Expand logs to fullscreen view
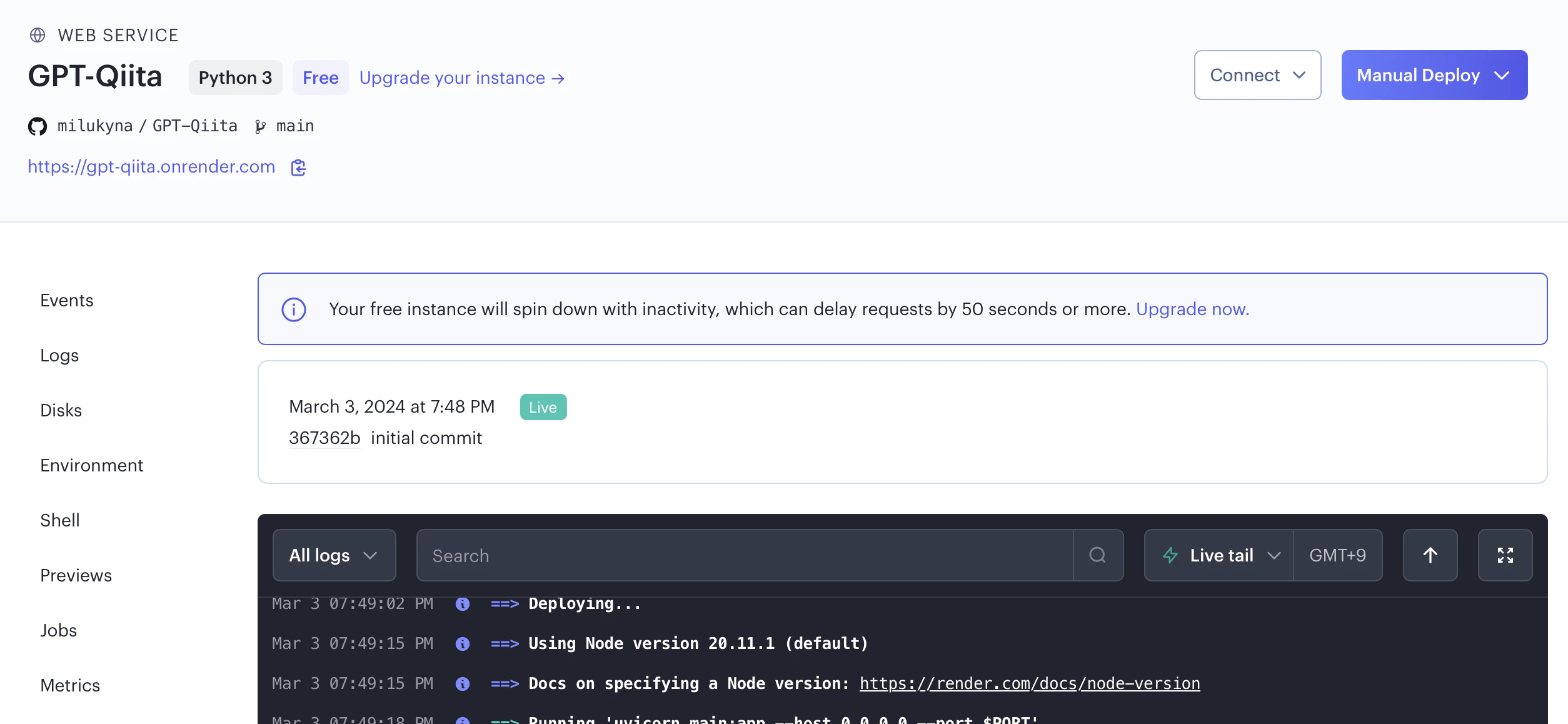The image size is (1568, 724). (x=1505, y=555)
